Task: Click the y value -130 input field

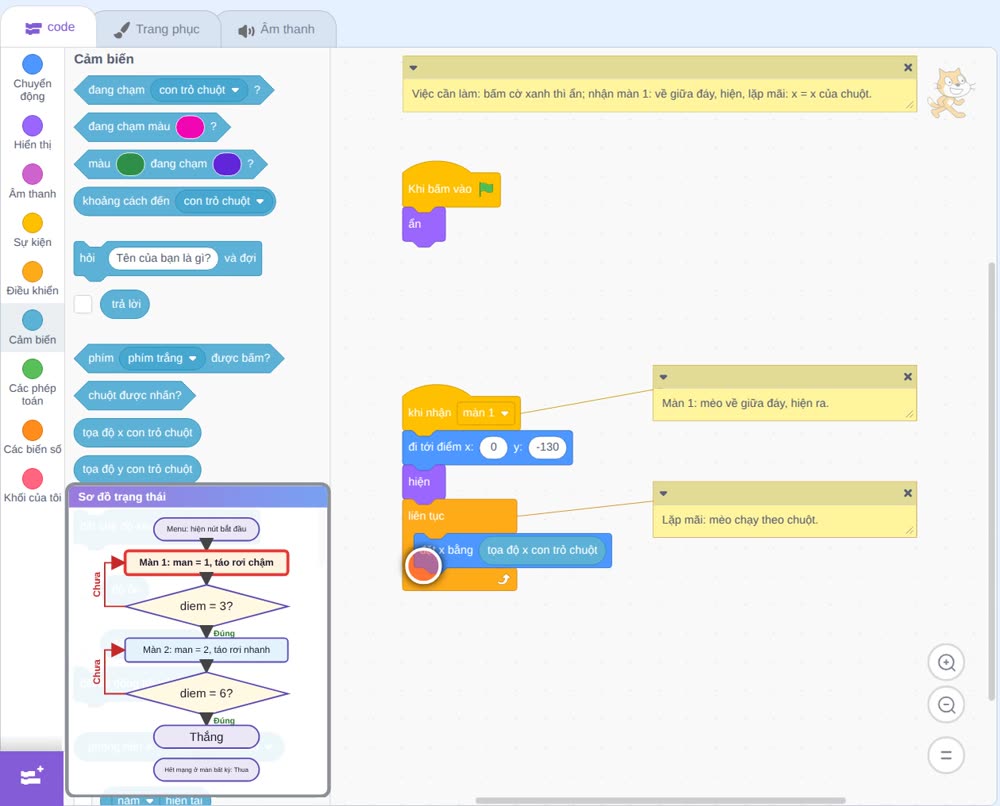Action: tap(547, 447)
